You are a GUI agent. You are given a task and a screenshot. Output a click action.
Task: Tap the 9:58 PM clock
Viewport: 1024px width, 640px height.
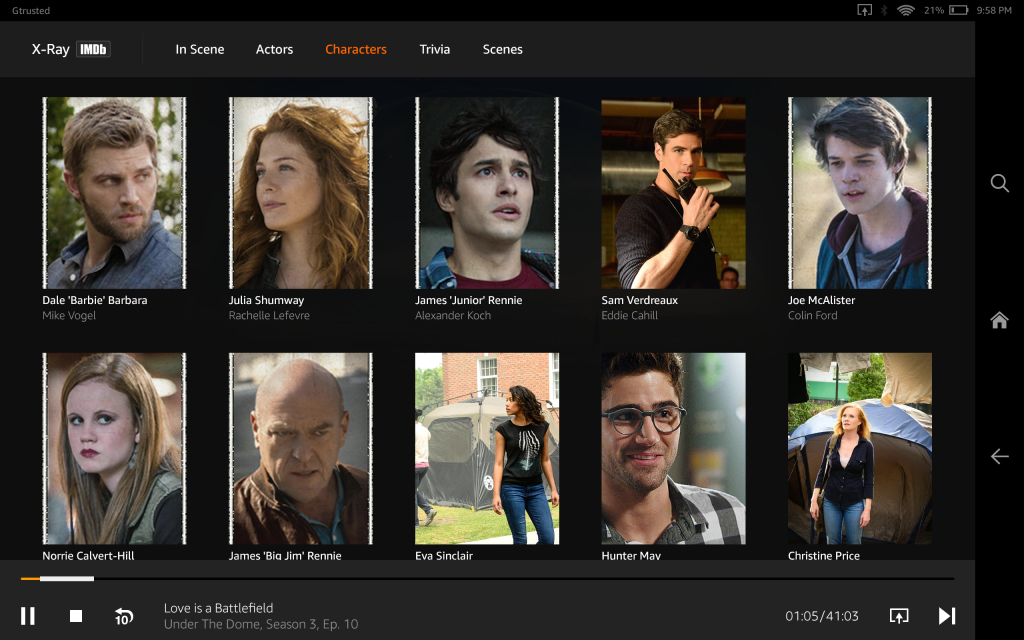[x=994, y=10]
